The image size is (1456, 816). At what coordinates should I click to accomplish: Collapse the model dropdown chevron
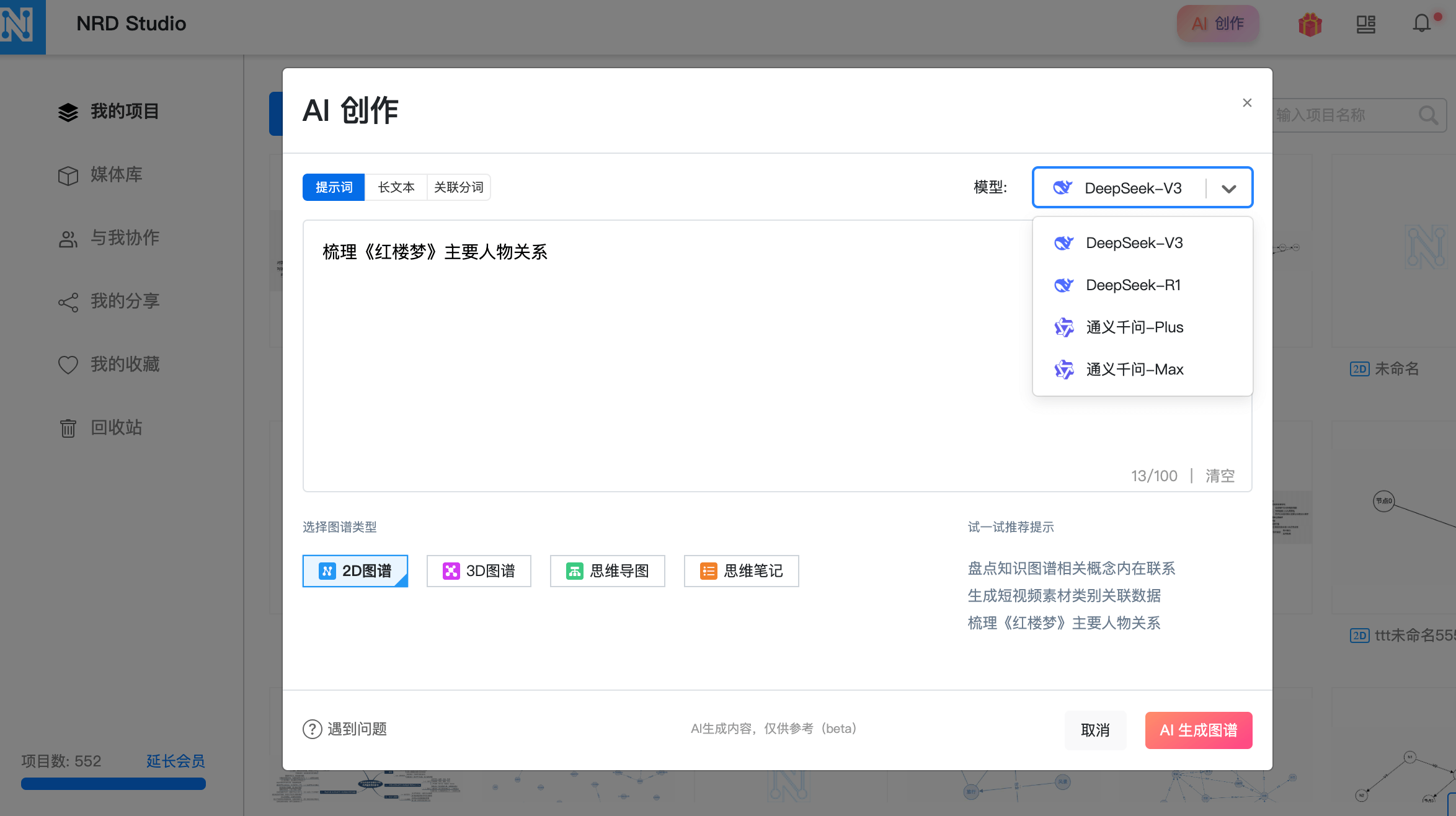[1229, 188]
